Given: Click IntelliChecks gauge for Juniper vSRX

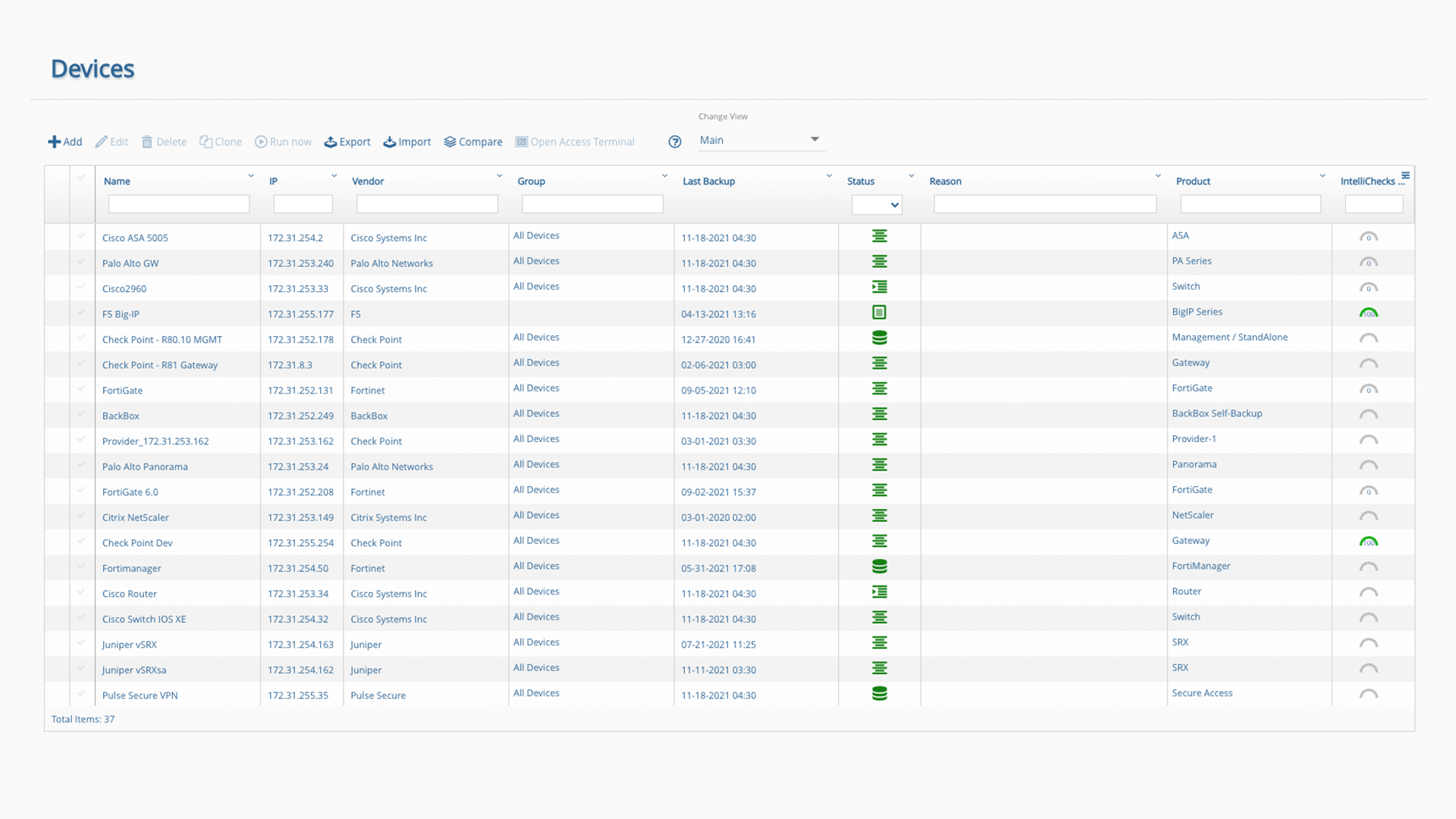Looking at the screenshot, I should 1369,643.
